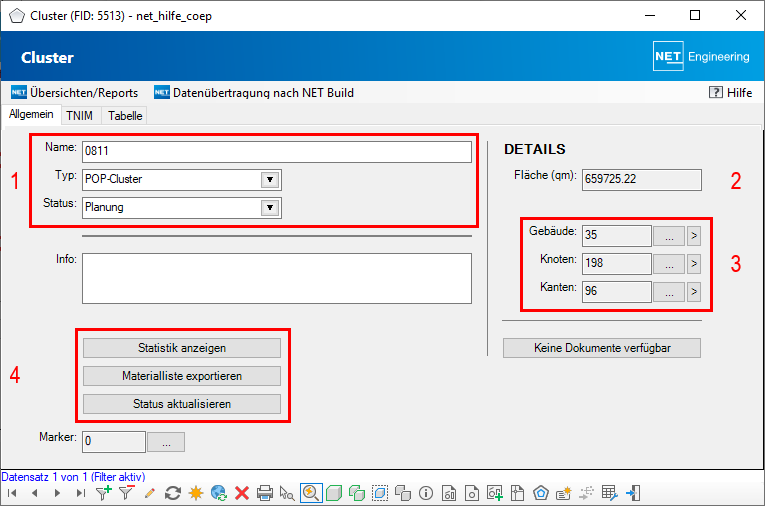
Task: Open the Übersichten/Reports menu
Action: tap(75, 93)
